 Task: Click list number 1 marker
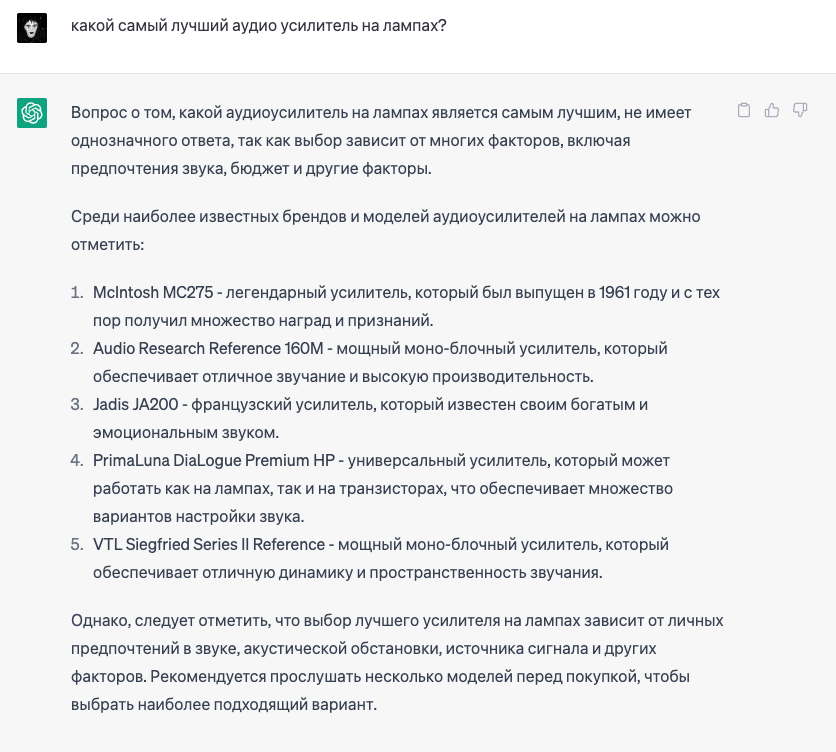tap(77, 293)
